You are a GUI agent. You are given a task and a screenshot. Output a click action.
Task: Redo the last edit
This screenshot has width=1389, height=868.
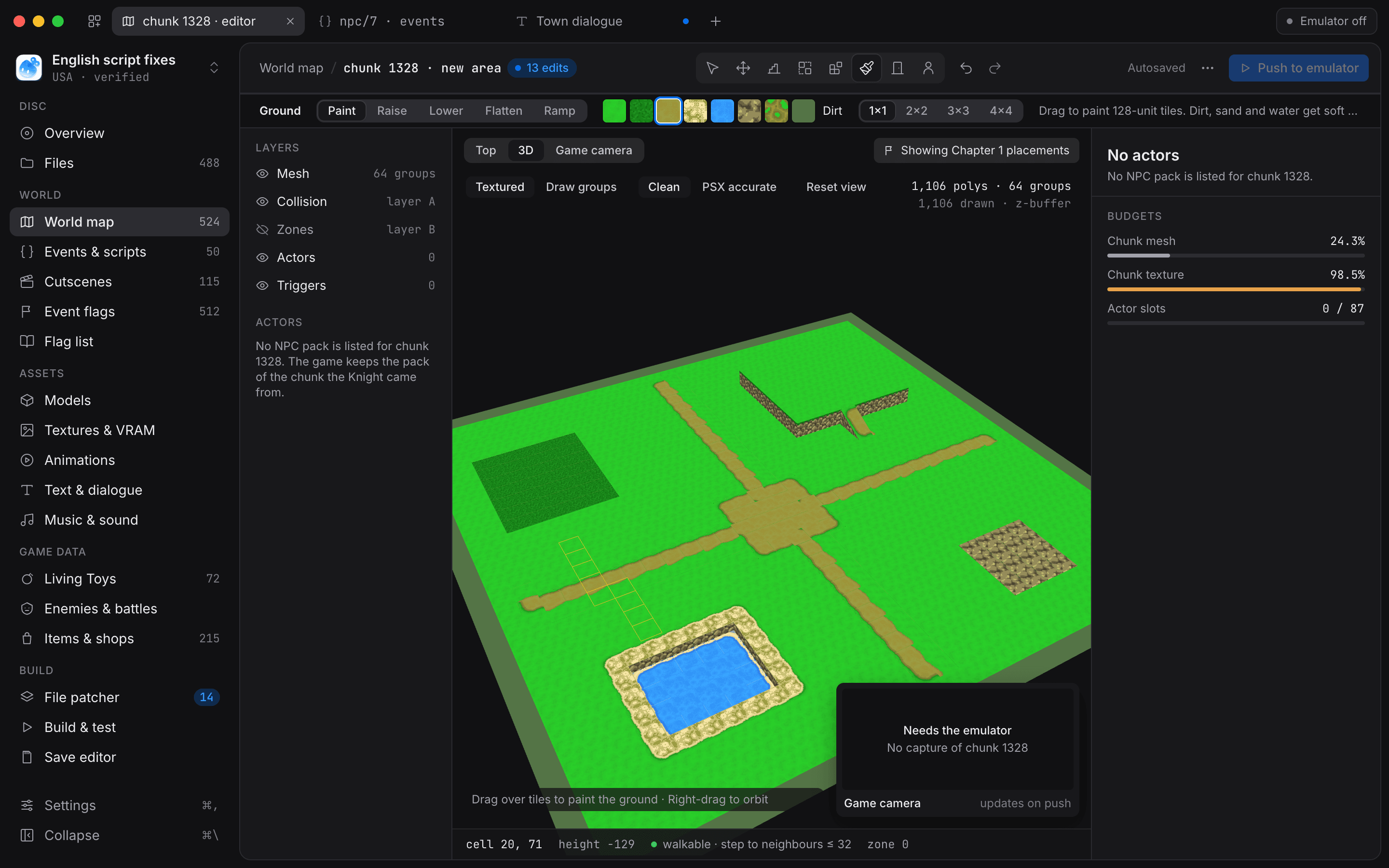coord(994,68)
